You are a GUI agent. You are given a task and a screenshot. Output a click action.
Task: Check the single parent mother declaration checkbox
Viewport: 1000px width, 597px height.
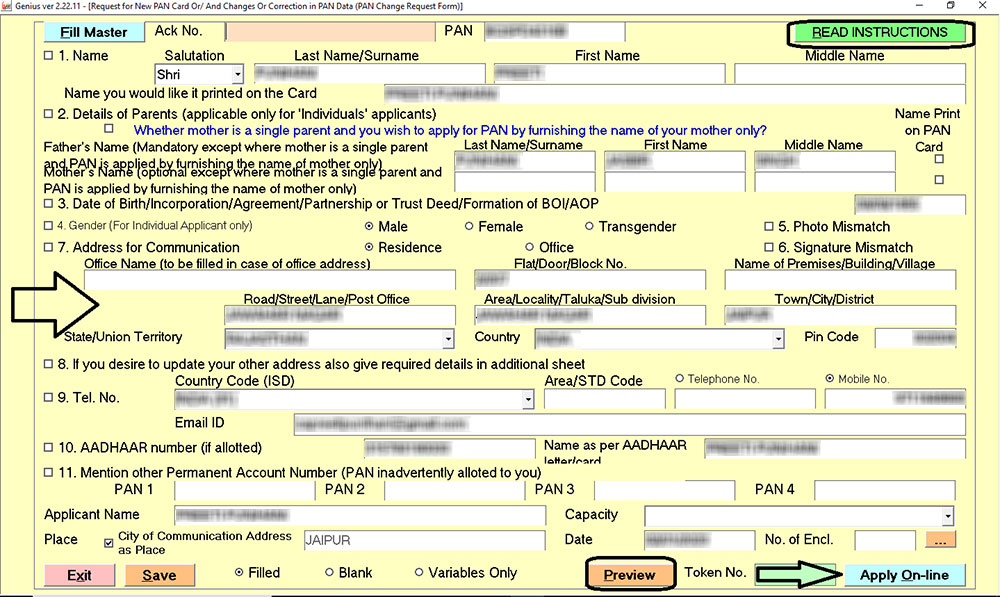(110, 129)
